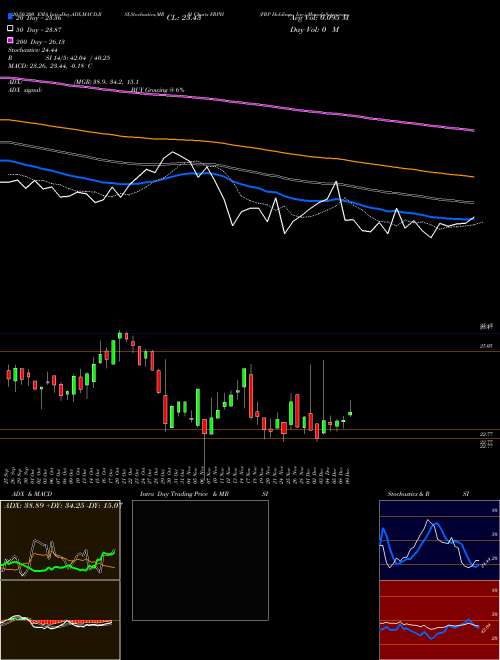
Task: Click the 'BUY Growing @ 6%' ADX signal
Action: [157, 90]
